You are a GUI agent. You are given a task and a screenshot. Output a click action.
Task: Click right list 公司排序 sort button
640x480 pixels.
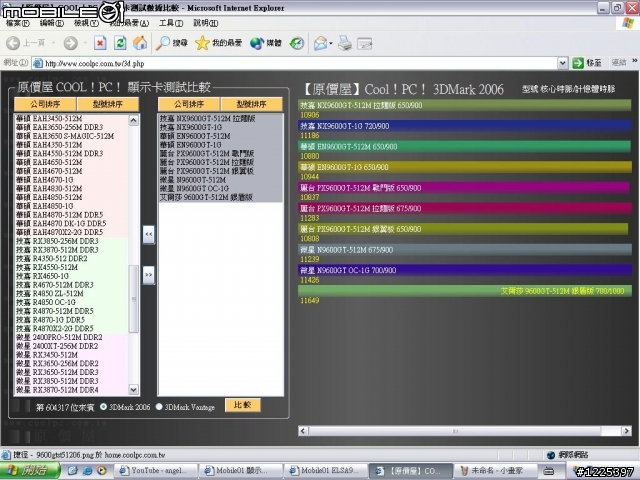click(x=189, y=104)
